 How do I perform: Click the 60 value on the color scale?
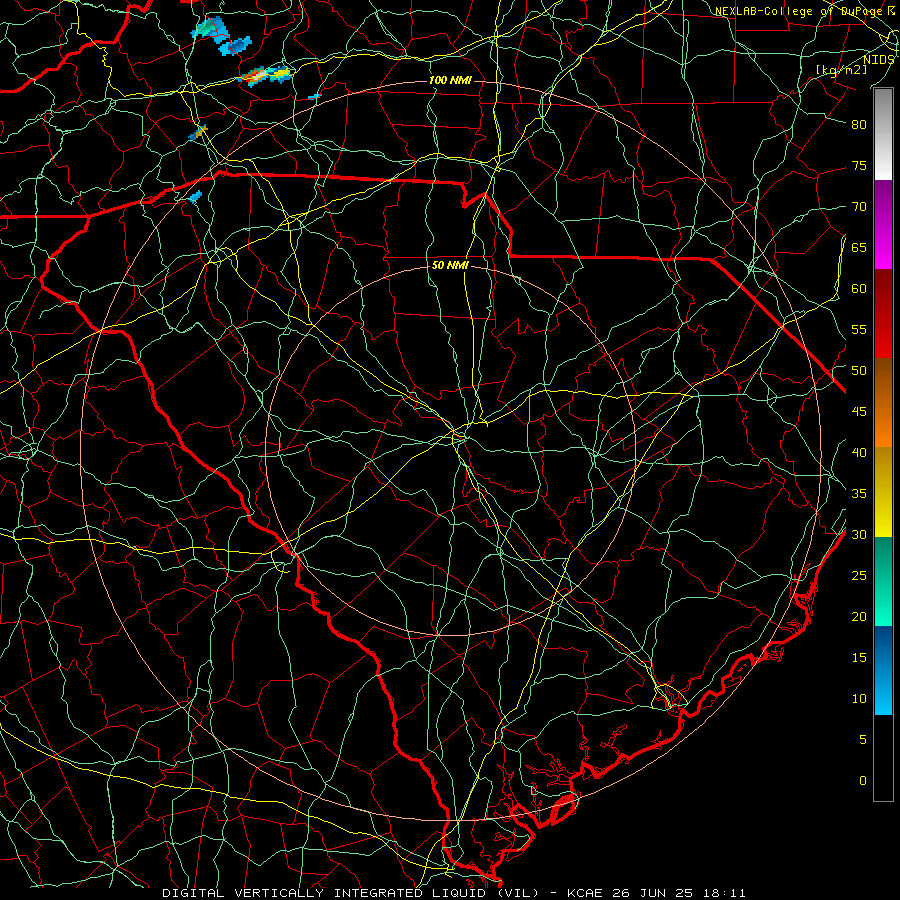point(859,289)
